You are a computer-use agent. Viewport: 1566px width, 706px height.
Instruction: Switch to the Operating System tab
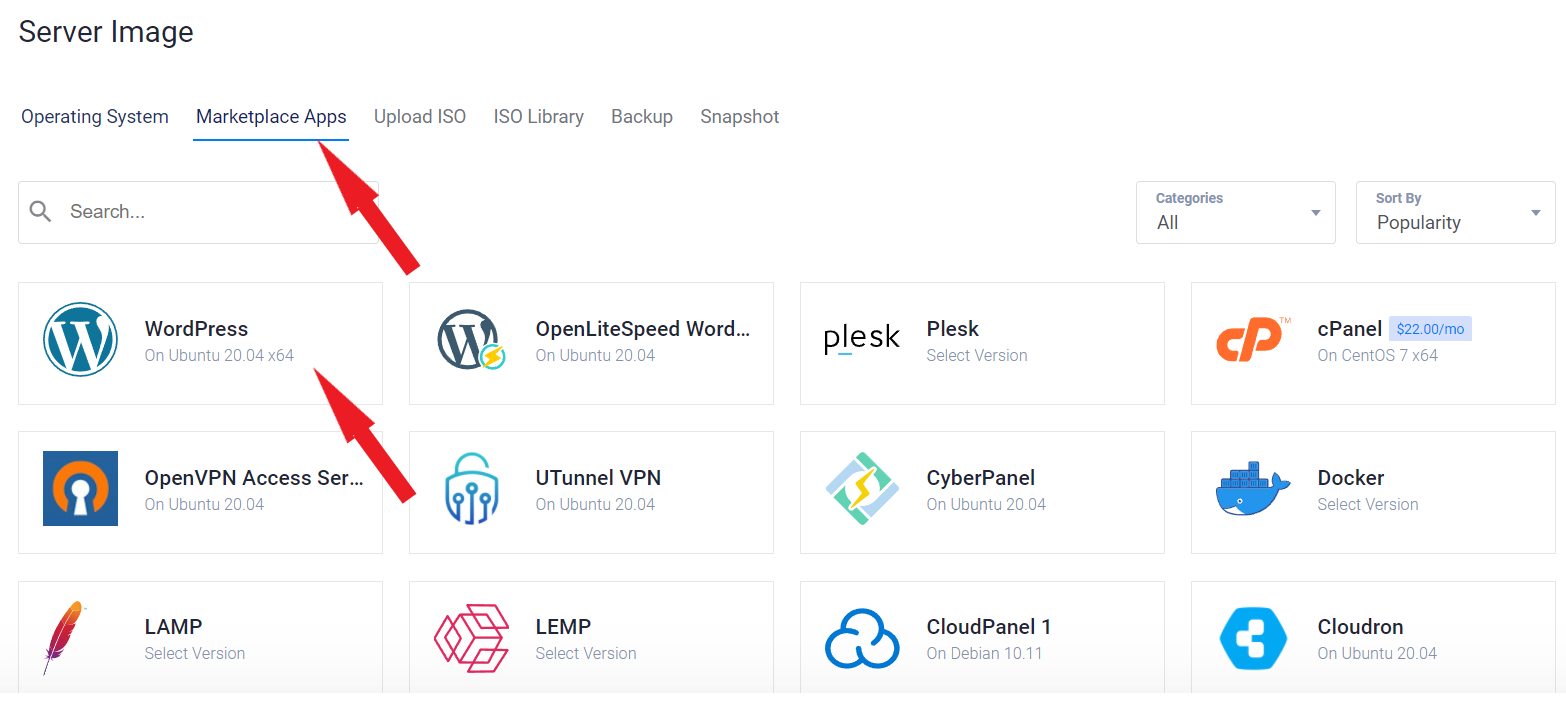94,117
